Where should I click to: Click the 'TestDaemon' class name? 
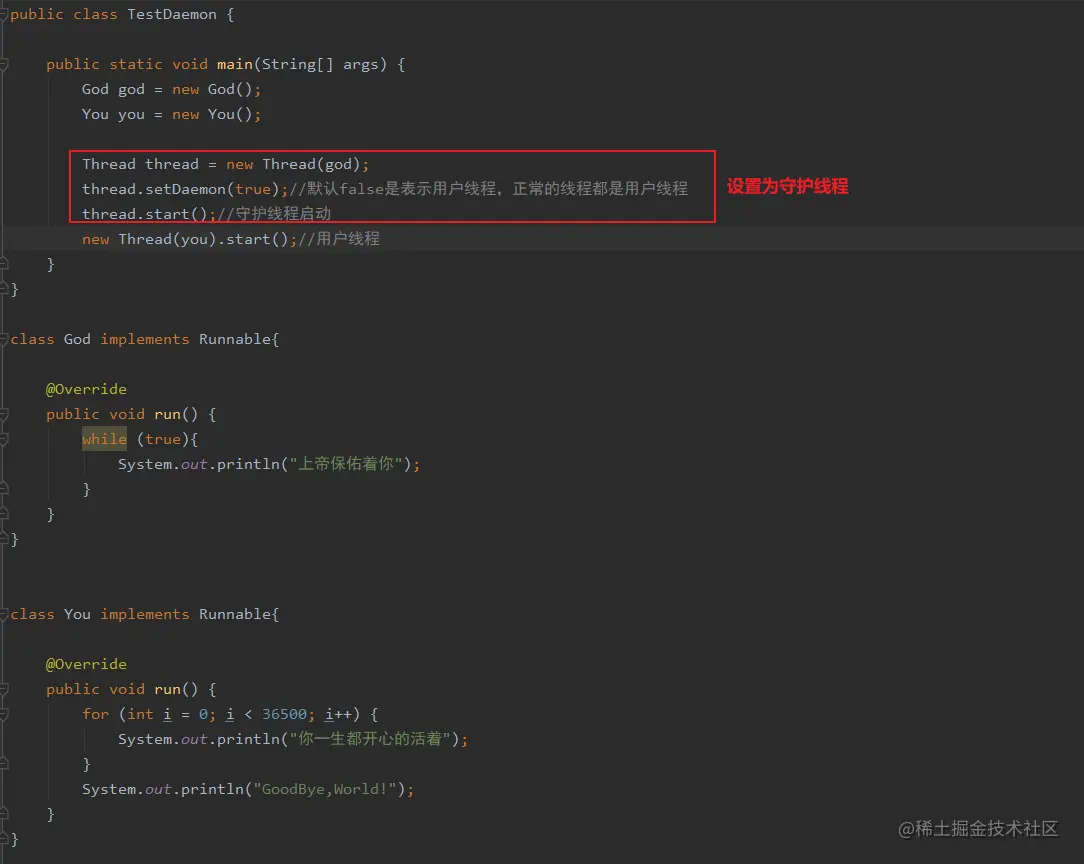[x=171, y=15]
